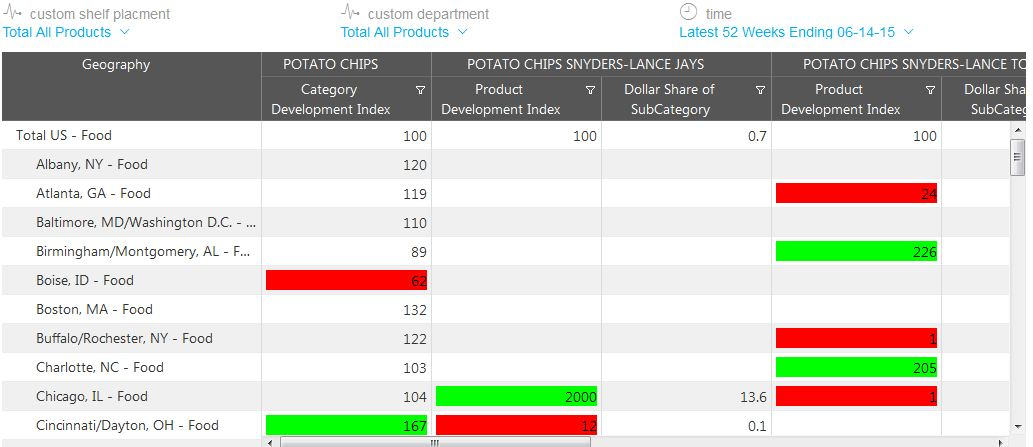Click the vertical scrollbar up arrow
This screenshot has height=447, width=1033.
click(x=1018, y=131)
